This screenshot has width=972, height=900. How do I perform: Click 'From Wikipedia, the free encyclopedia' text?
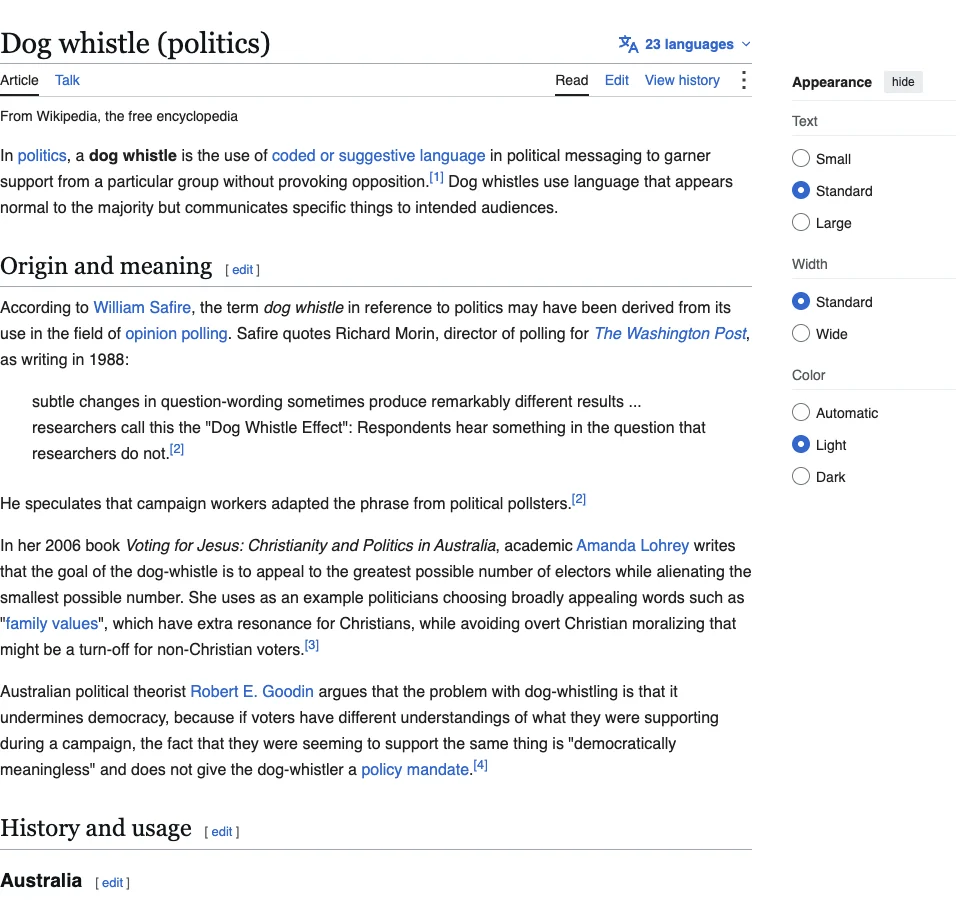point(119,117)
